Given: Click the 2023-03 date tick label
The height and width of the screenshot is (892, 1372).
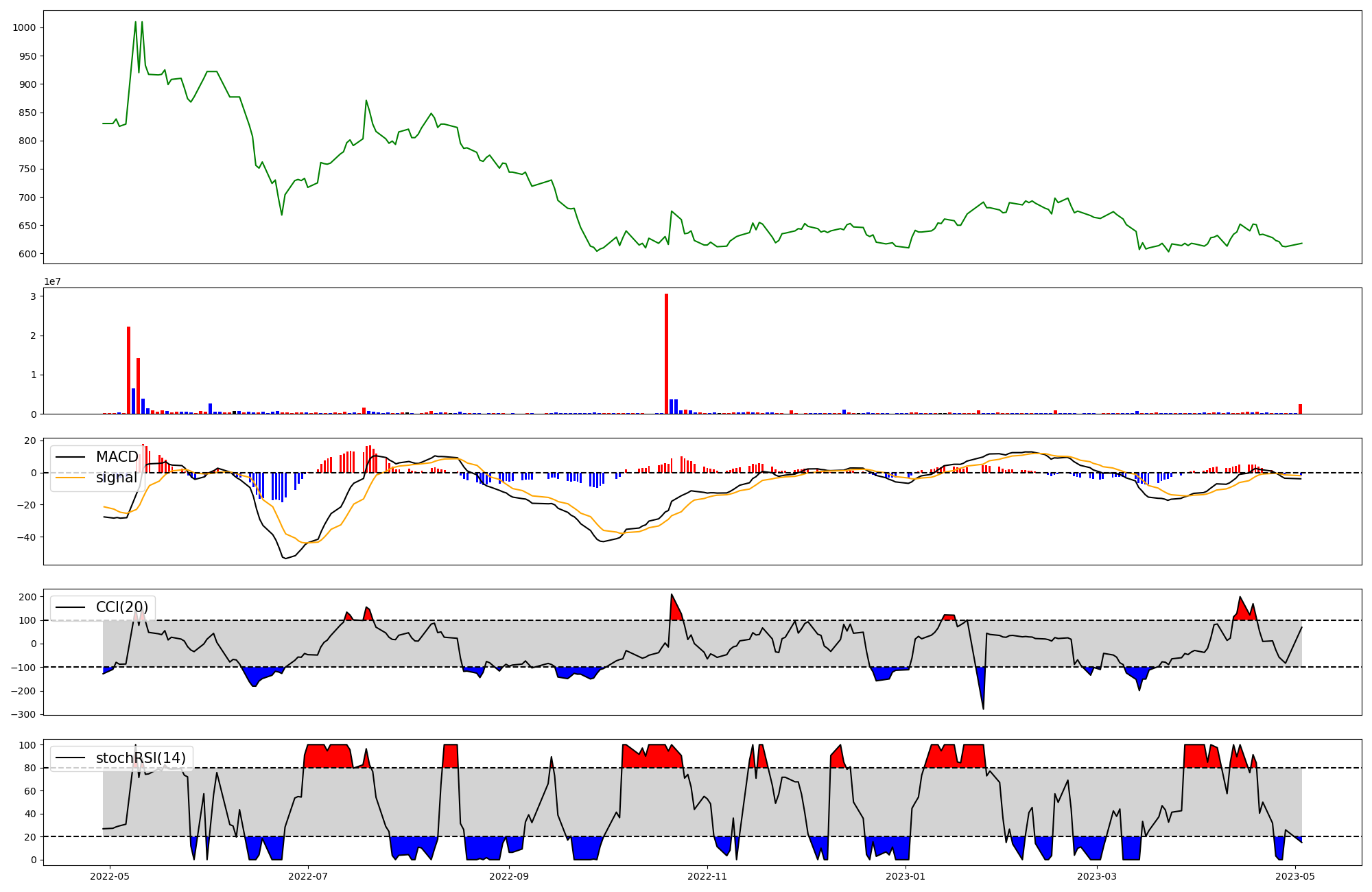Looking at the screenshot, I should click(x=1098, y=876).
